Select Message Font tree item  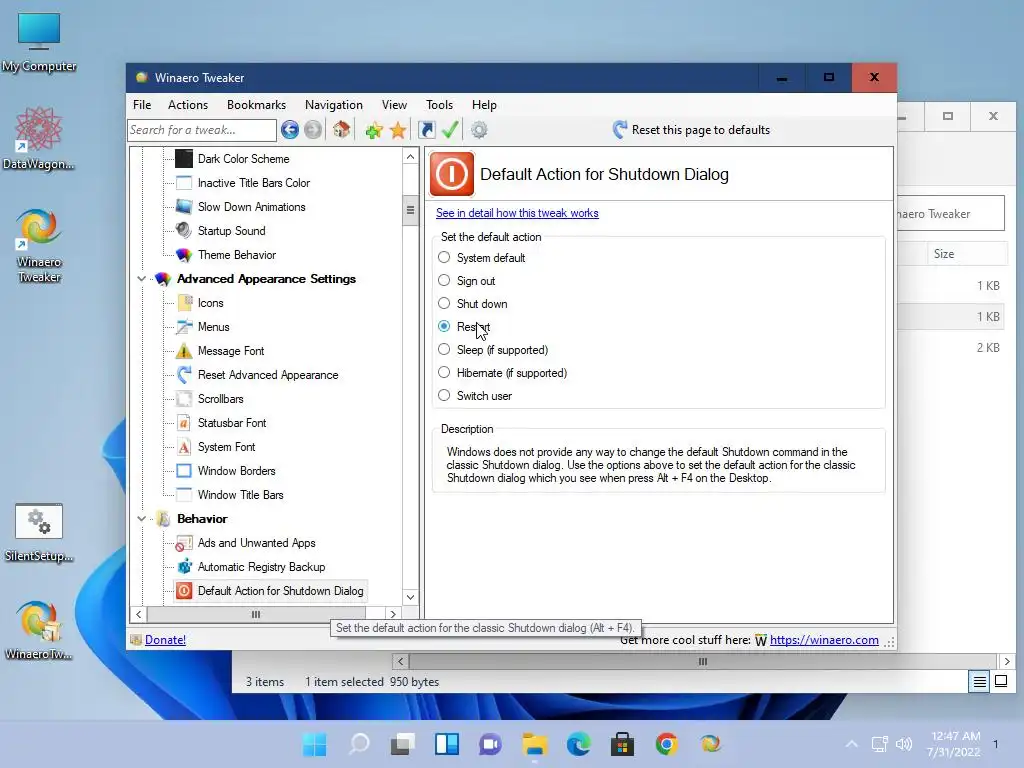point(231,351)
